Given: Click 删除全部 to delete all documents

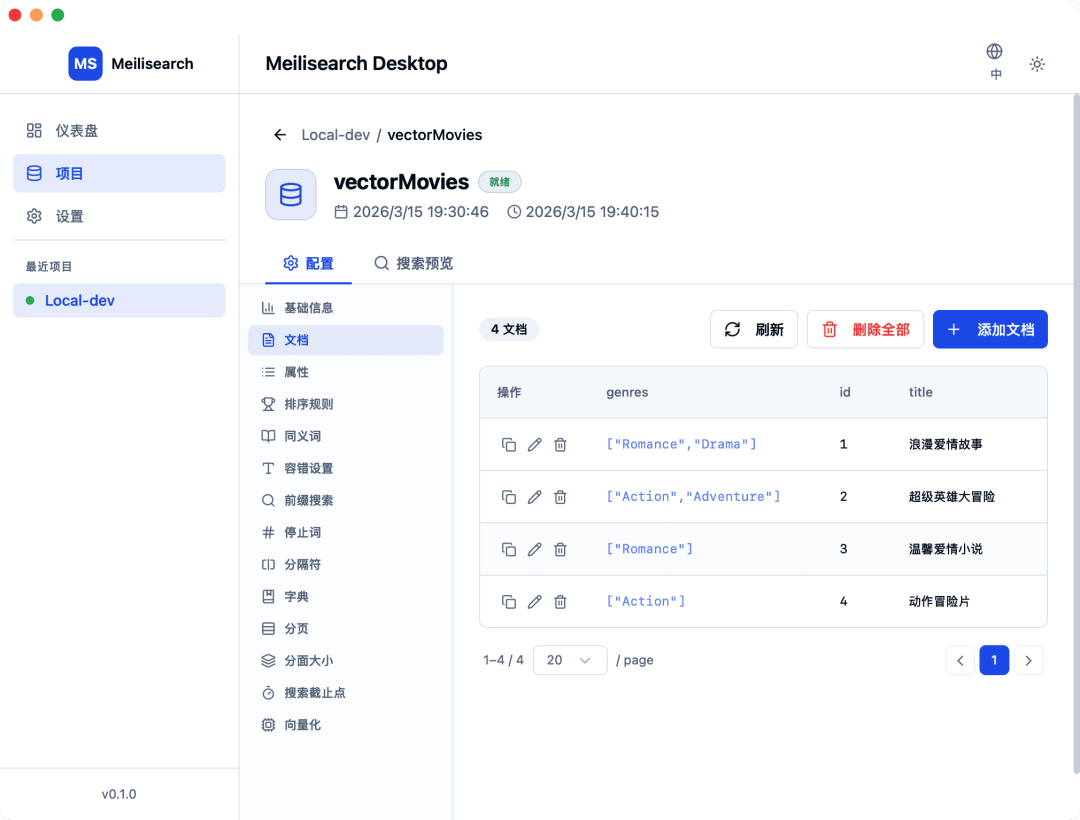Looking at the screenshot, I should (x=865, y=329).
